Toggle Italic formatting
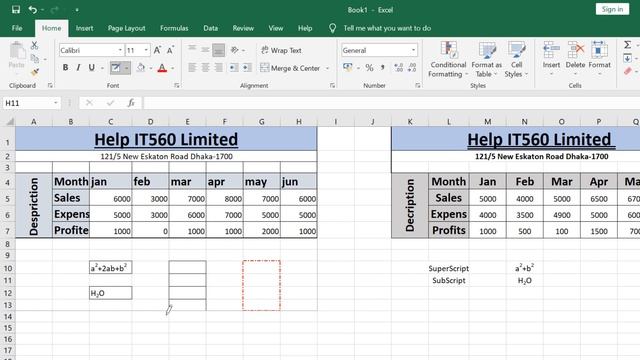This screenshot has width=640, height=360. [x=78, y=68]
